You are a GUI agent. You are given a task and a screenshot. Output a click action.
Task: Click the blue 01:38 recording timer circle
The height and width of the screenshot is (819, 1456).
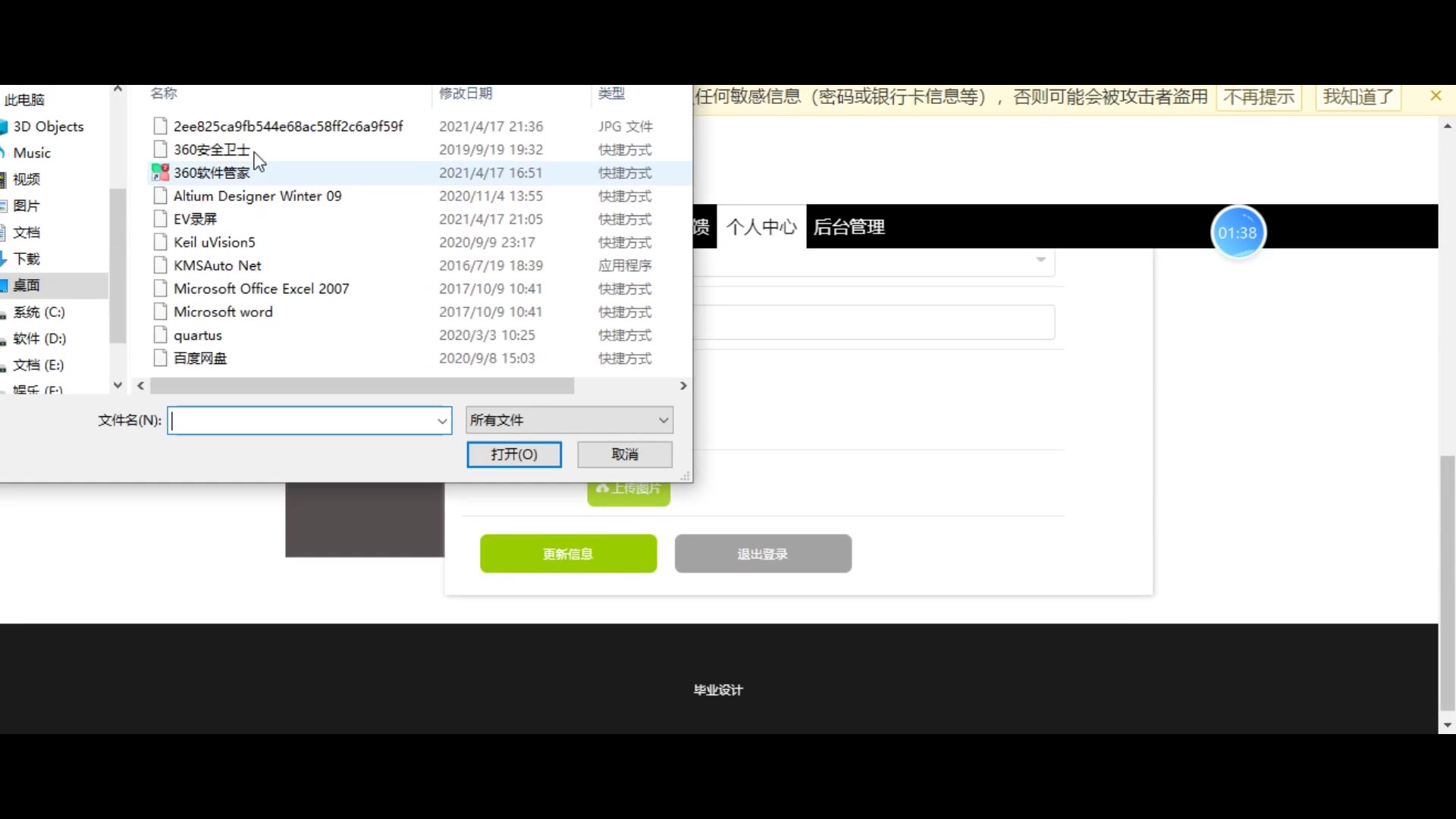1238,233
